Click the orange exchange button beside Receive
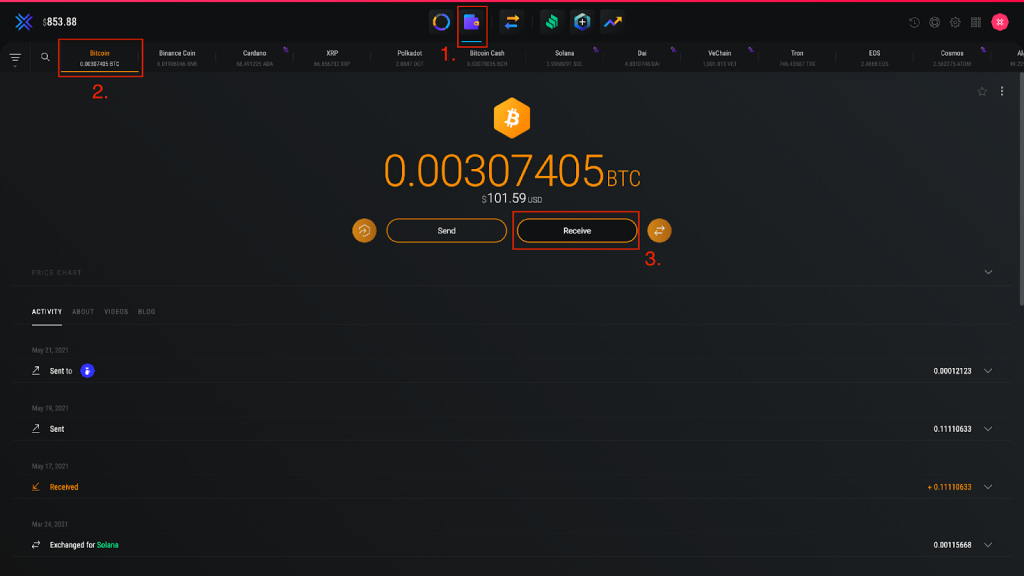This screenshot has width=1024, height=576. tap(660, 231)
